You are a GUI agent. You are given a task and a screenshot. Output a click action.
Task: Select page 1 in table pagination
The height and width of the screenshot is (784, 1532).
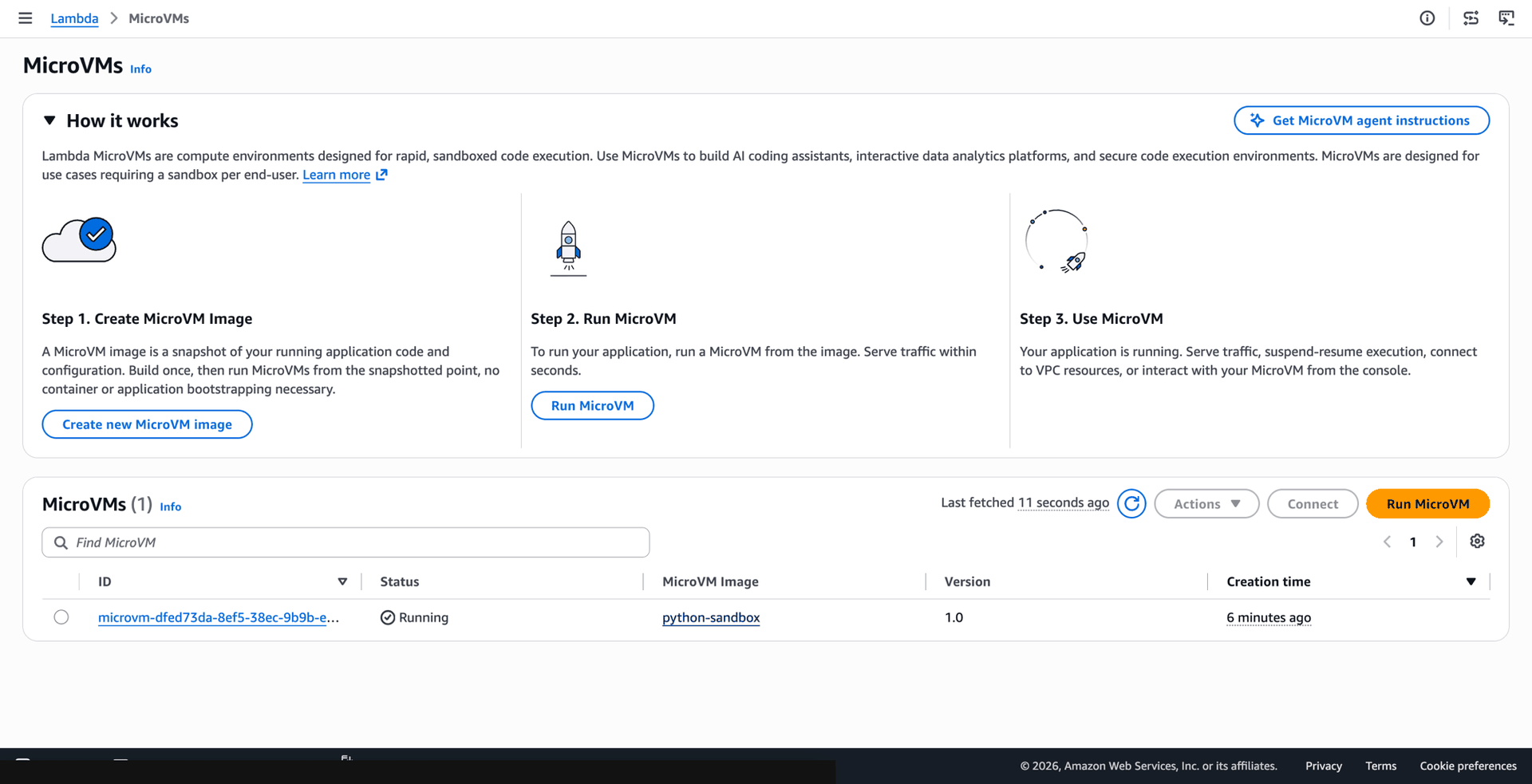1413,542
